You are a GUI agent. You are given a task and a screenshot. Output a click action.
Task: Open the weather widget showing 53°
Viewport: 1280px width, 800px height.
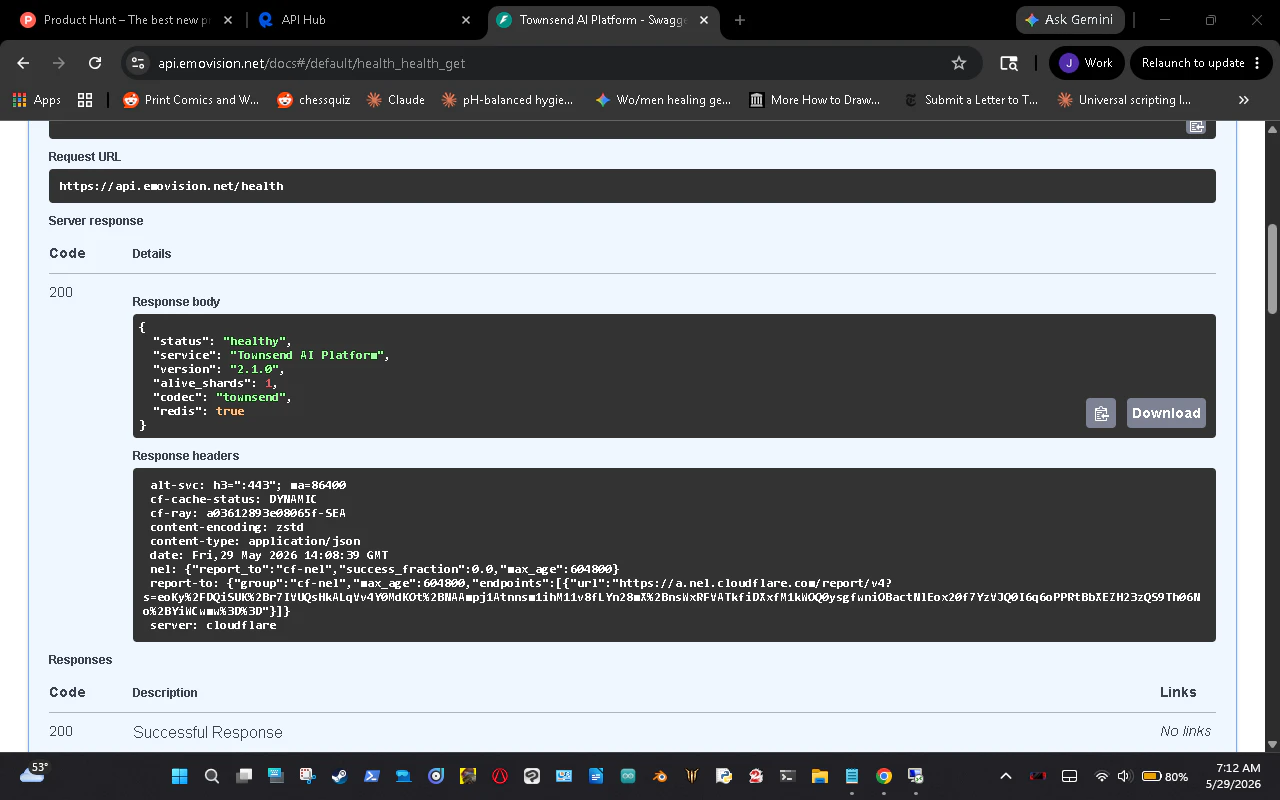pyautogui.click(x=32, y=774)
